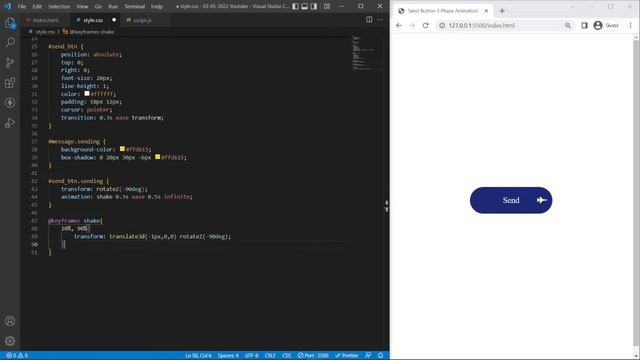
Task: Show errors and warnings in status bar
Action: click(17, 356)
